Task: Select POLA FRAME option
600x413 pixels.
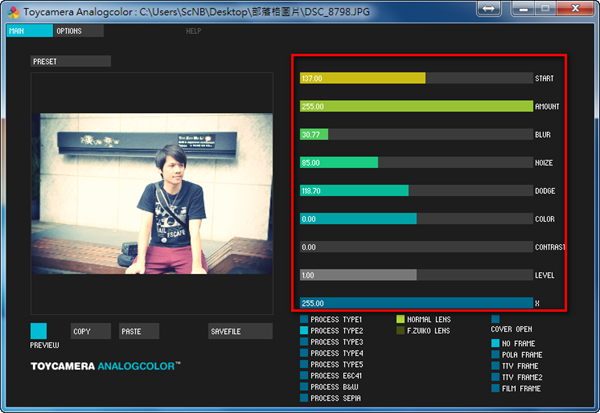Action: (496, 354)
